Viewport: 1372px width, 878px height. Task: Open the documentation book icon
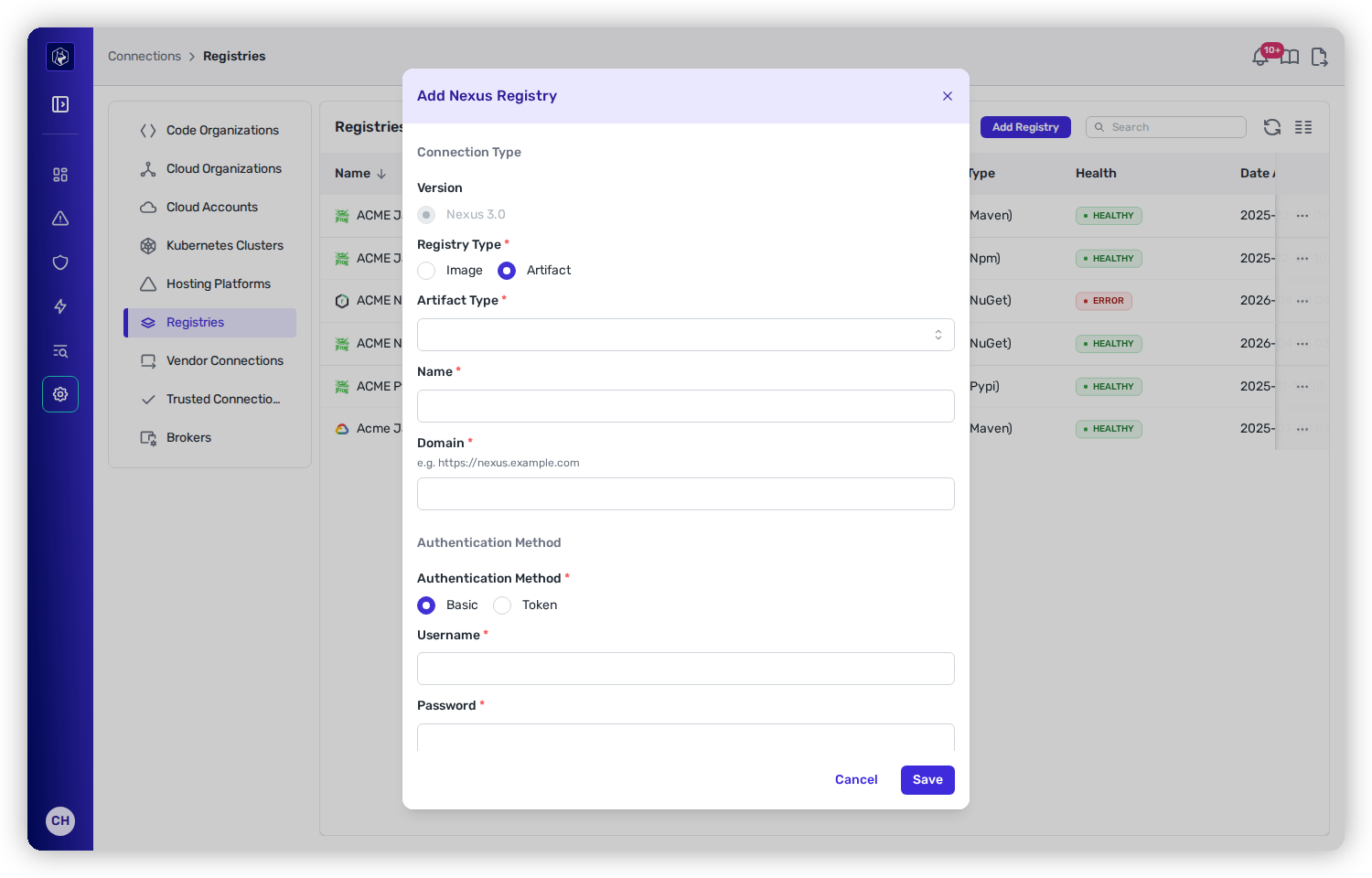(x=1290, y=57)
